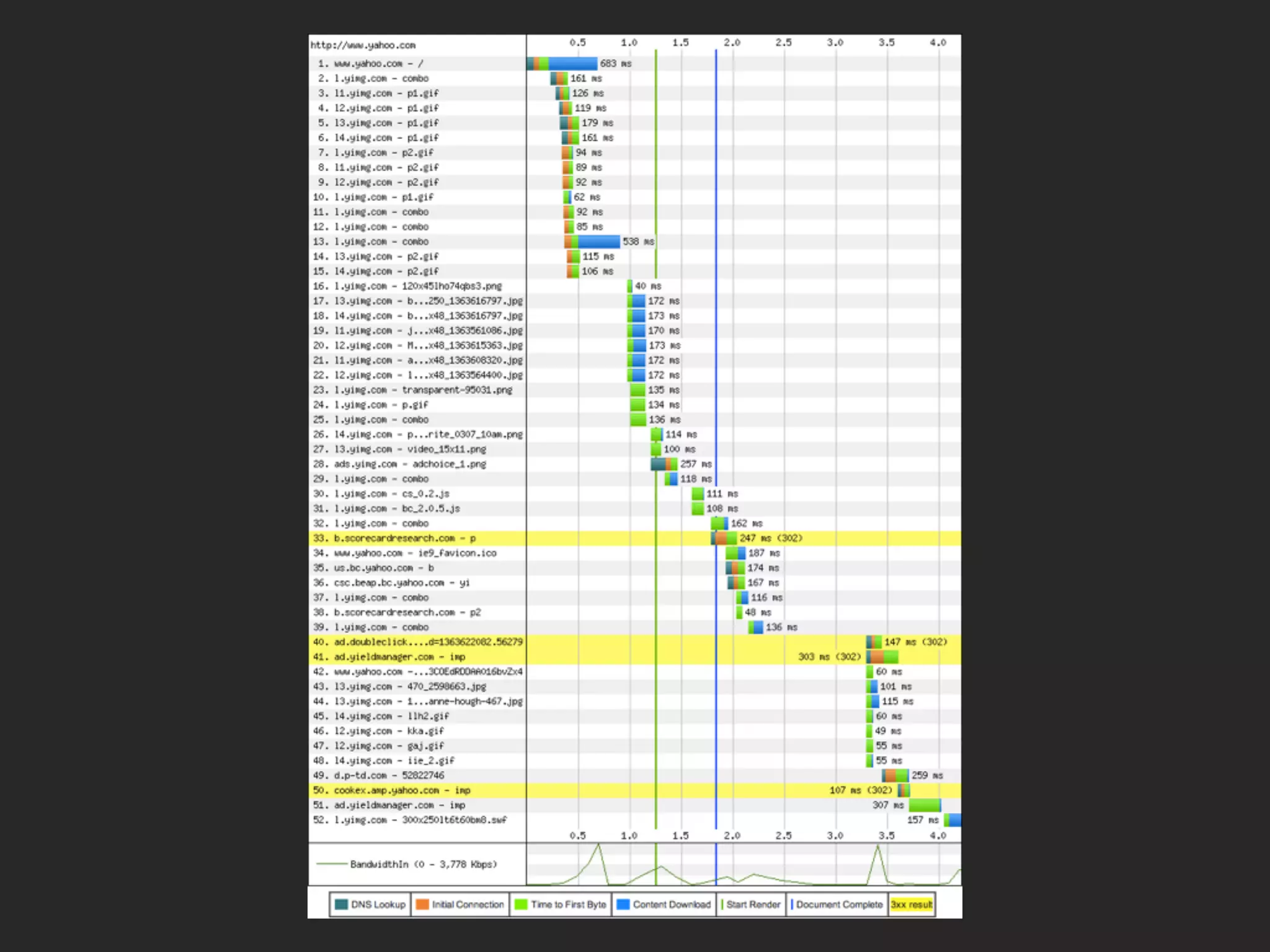
Task: Select row 23 transparent-95031.png
Action: 635,390
